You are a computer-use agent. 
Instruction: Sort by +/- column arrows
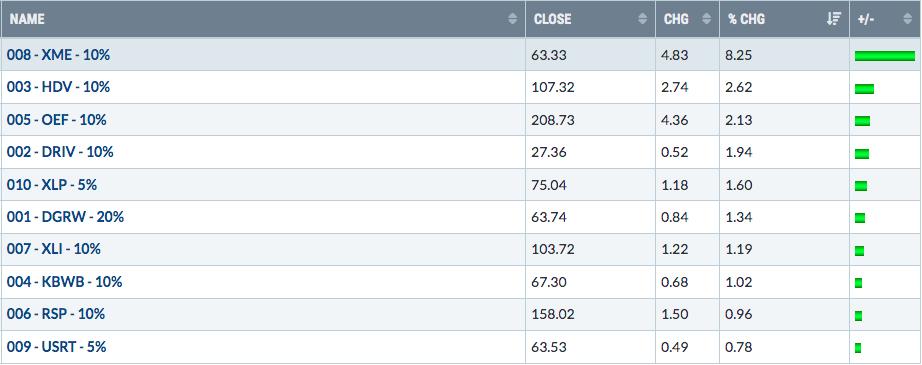point(907,19)
